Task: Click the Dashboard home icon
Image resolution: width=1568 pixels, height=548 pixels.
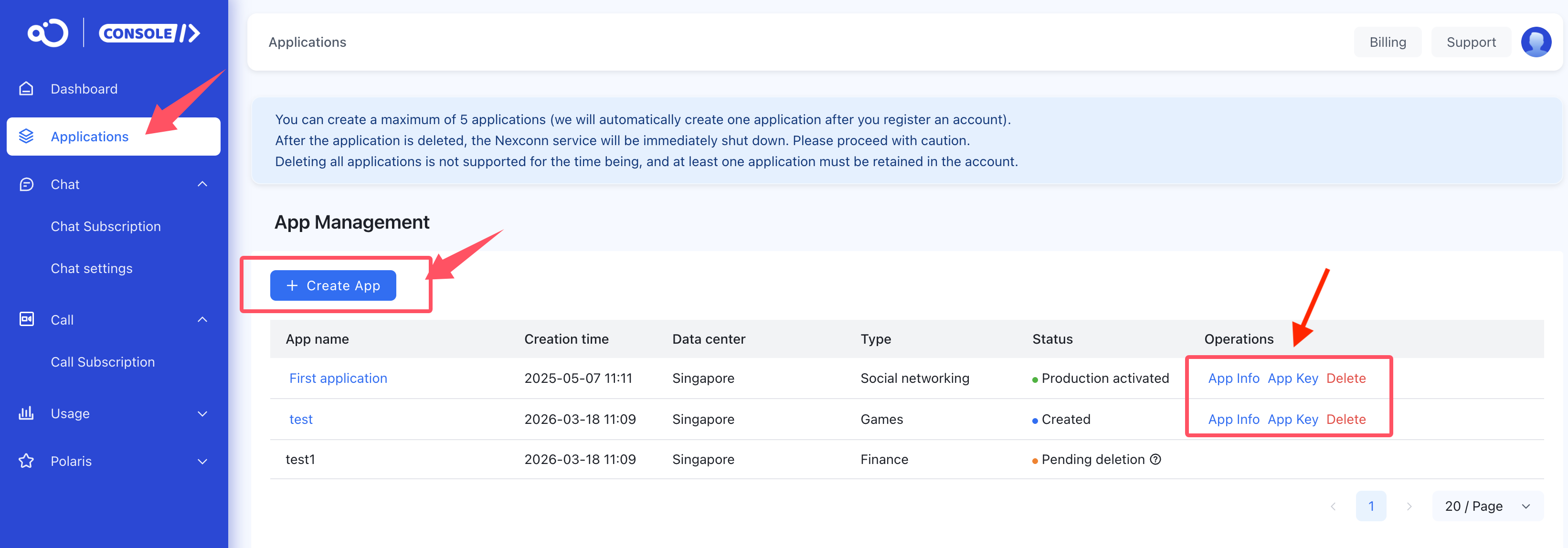Action: coord(26,89)
